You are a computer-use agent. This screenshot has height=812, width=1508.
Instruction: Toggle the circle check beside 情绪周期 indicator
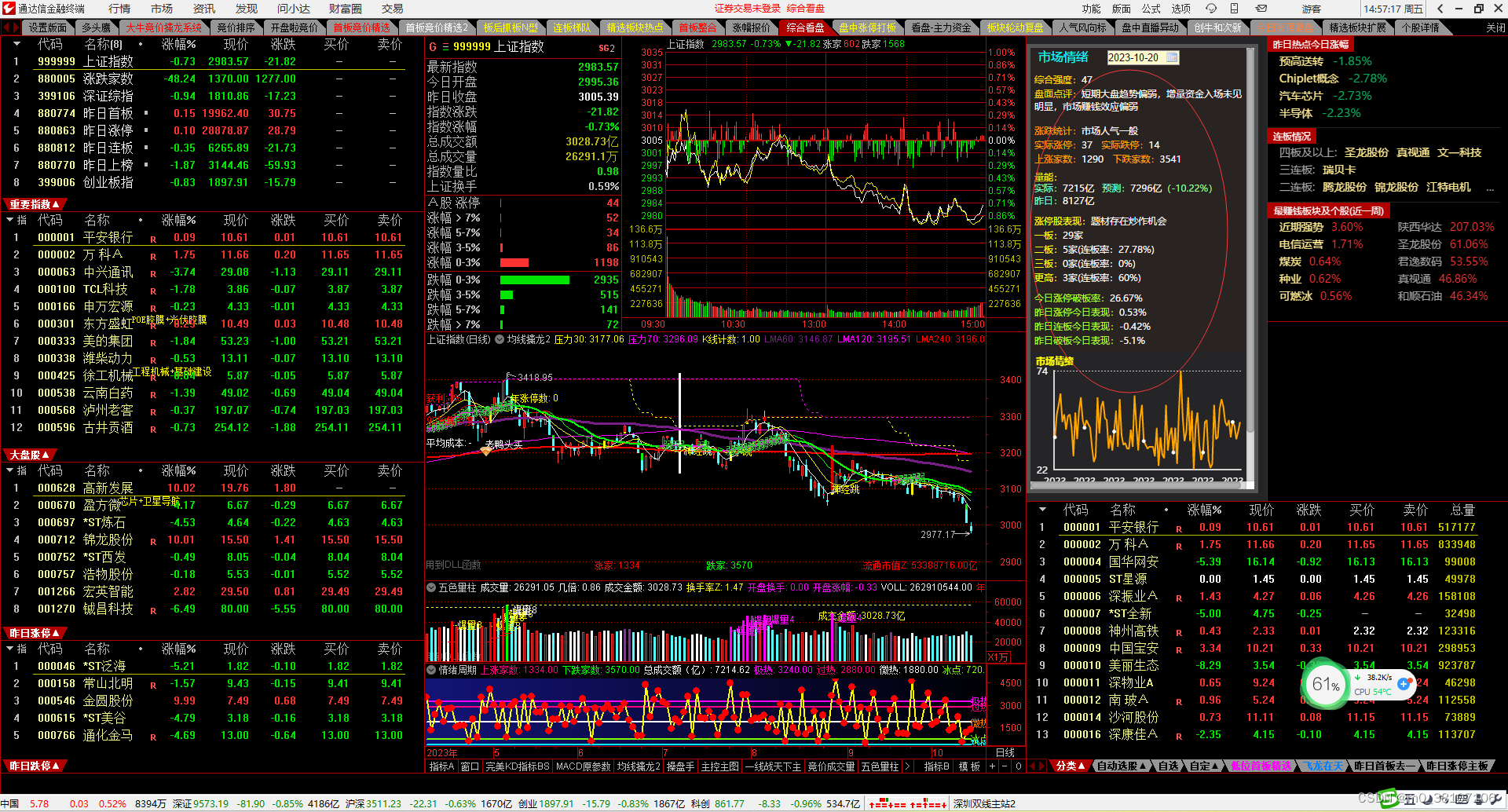coord(431,670)
